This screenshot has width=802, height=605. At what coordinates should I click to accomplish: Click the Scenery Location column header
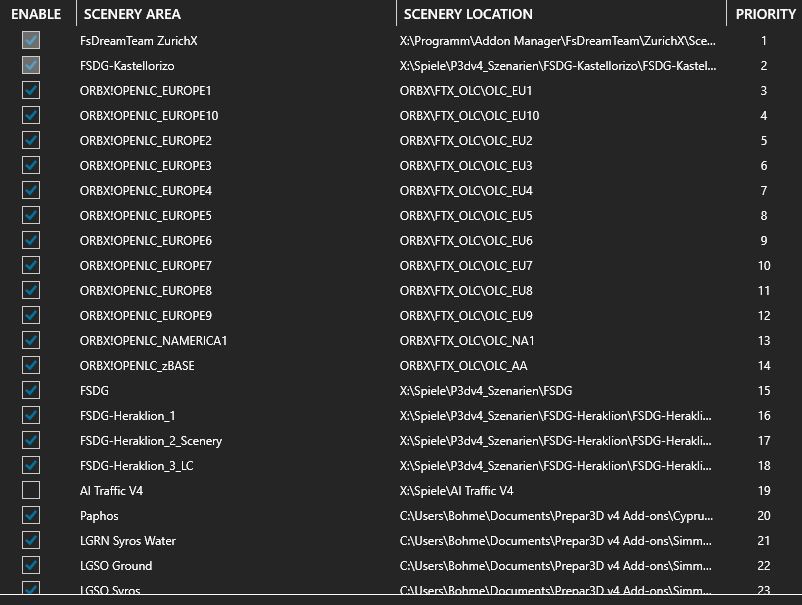pos(468,14)
